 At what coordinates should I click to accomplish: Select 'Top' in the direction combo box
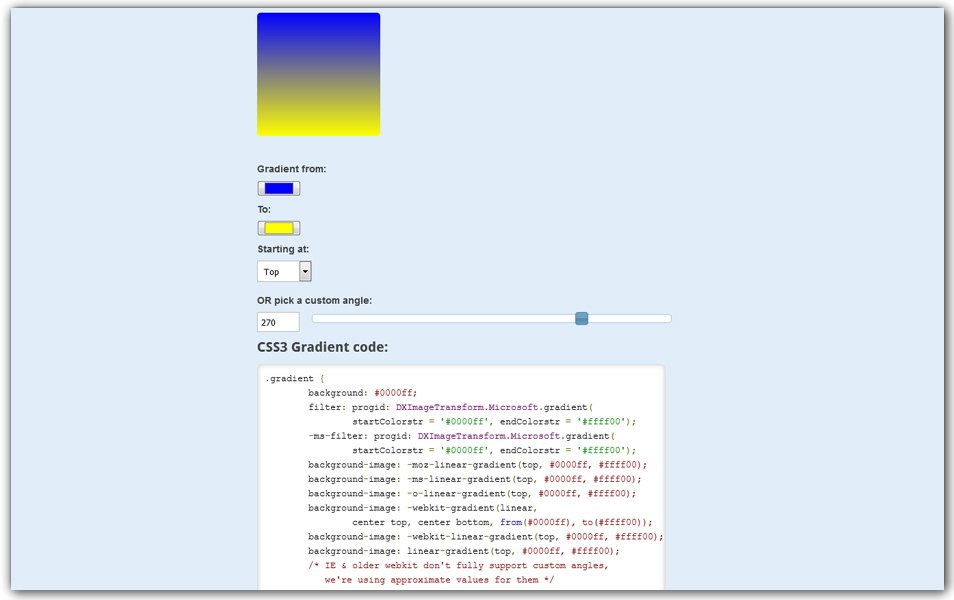(x=275, y=270)
